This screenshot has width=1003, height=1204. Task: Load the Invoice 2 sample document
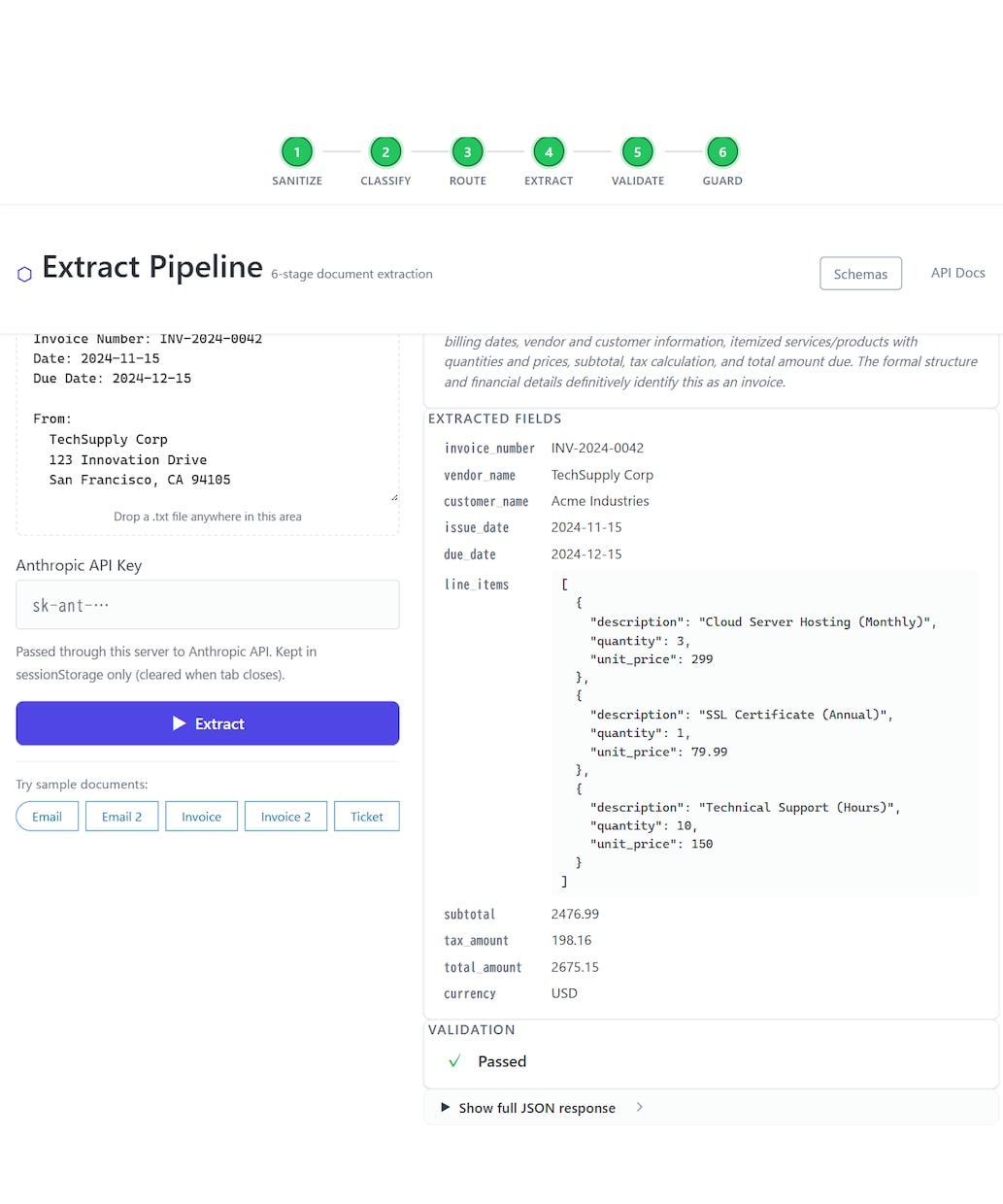pos(285,817)
